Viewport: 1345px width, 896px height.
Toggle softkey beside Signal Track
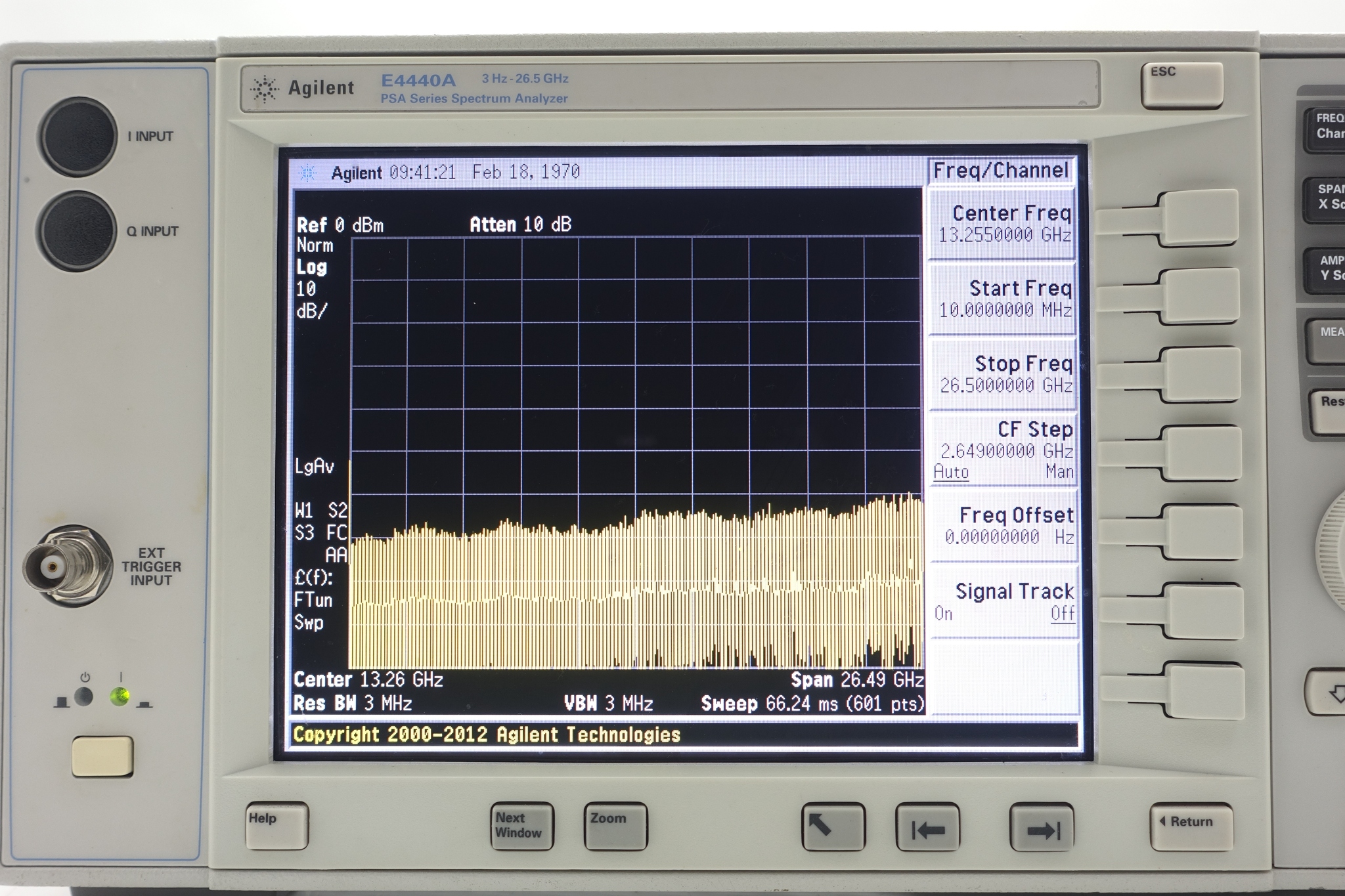[x=1203, y=611]
